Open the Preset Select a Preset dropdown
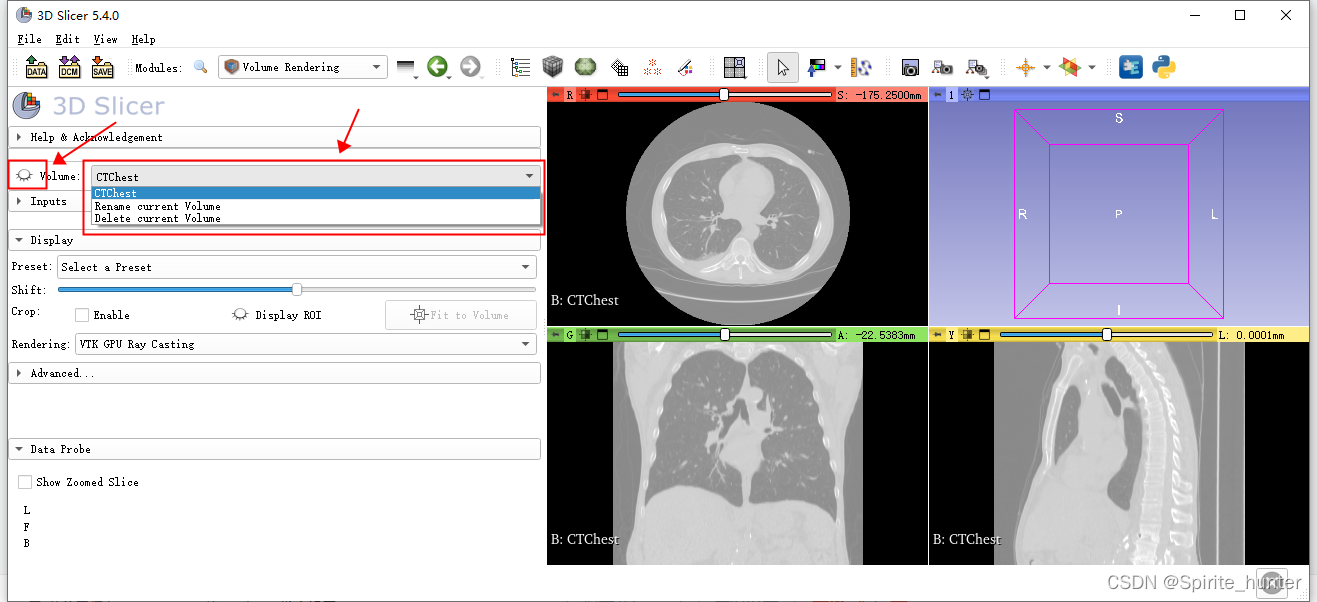 [x=297, y=267]
